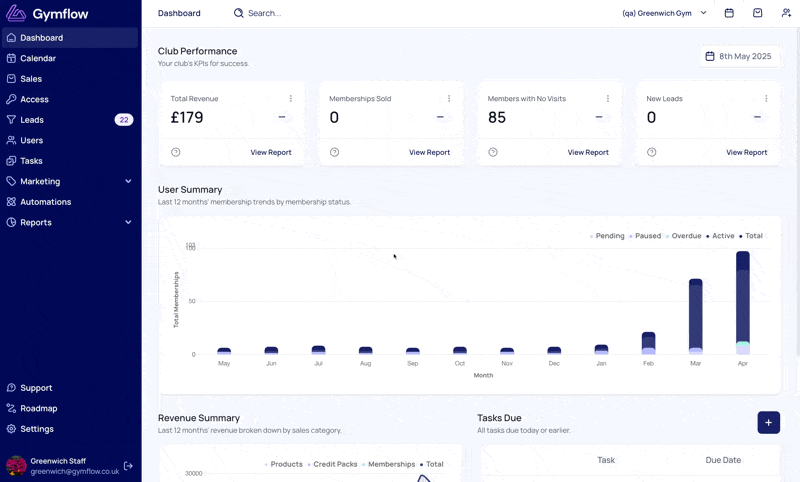Expand the Marketing sidebar submenu

pyautogui.click(x=128, y=181)
